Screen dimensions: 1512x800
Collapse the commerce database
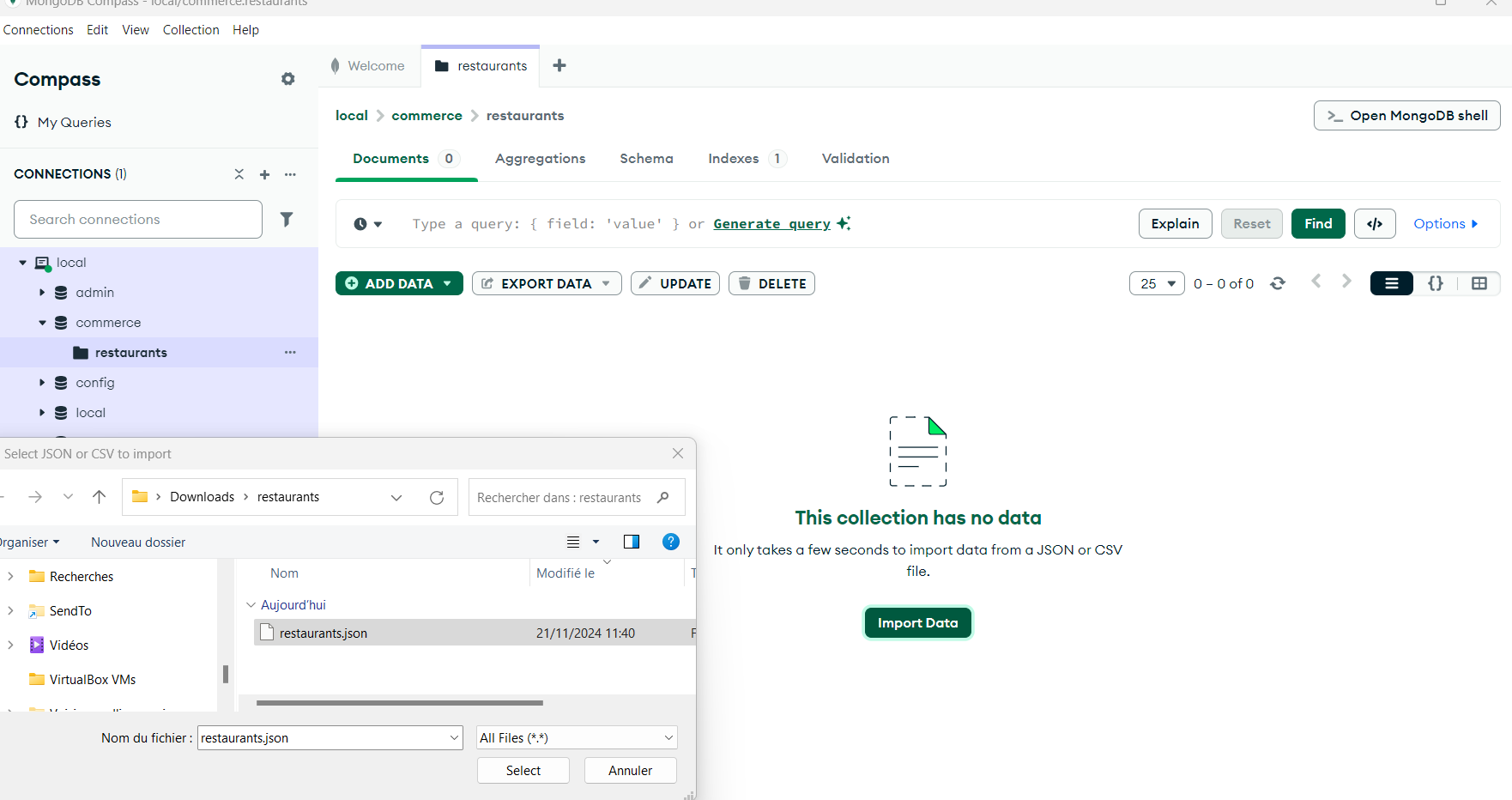42,323
